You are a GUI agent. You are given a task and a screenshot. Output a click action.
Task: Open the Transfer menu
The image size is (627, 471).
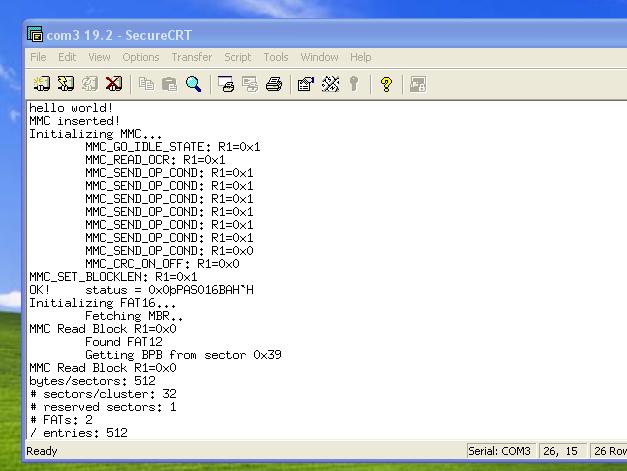[192, 57]
